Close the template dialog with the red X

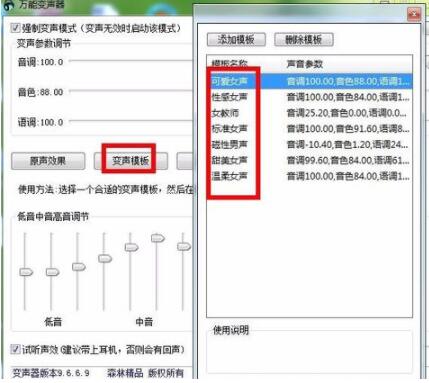(x=414, y=14)
